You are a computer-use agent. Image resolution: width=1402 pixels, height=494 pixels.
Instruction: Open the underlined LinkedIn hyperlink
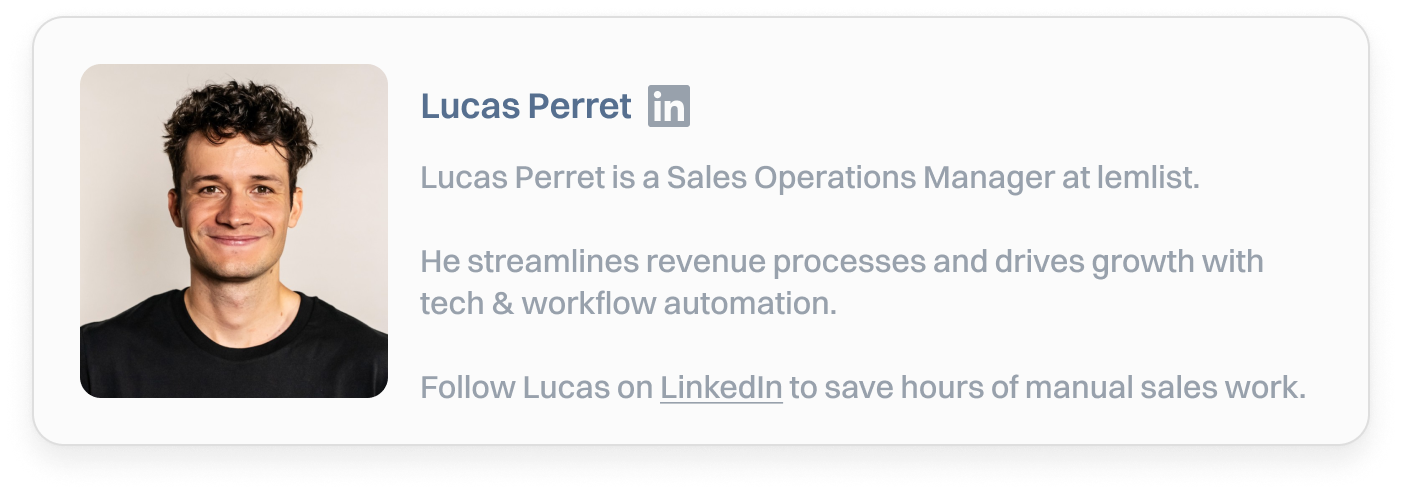point(720,387)
